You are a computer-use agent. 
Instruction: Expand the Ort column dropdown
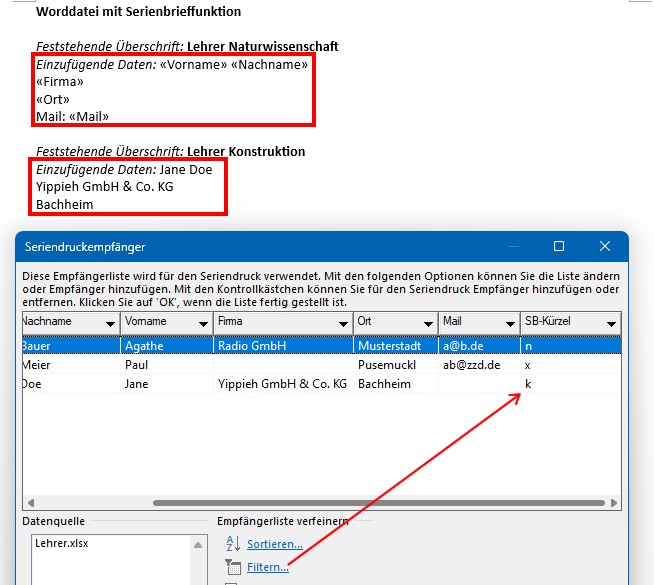tap(427, 323)
